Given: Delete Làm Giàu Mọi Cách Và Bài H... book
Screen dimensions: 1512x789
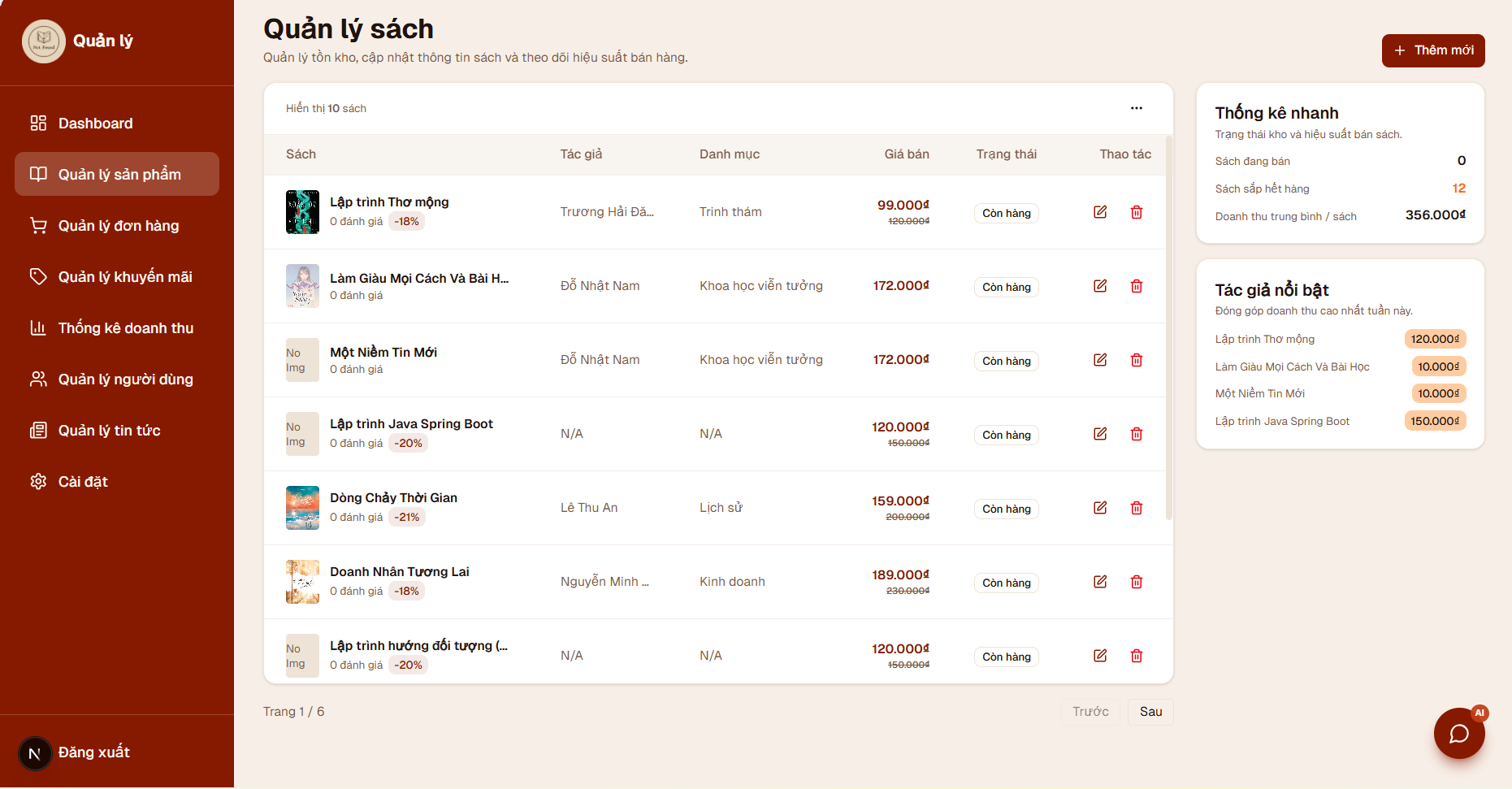Looking at the screenshot, I should 1137,286.
